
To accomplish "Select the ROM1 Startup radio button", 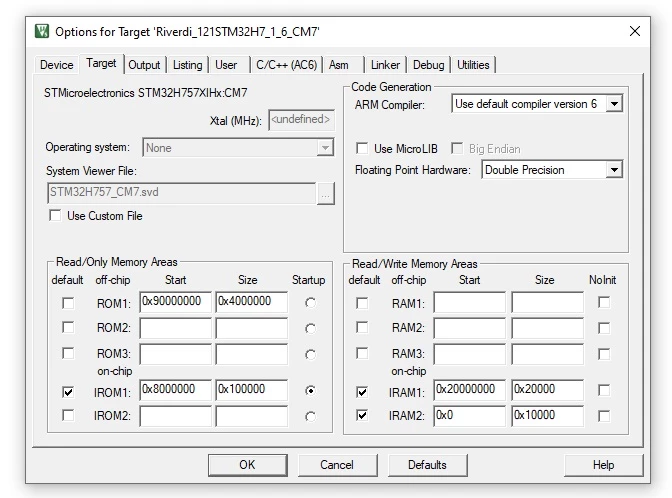I will (x=310, y=303).
